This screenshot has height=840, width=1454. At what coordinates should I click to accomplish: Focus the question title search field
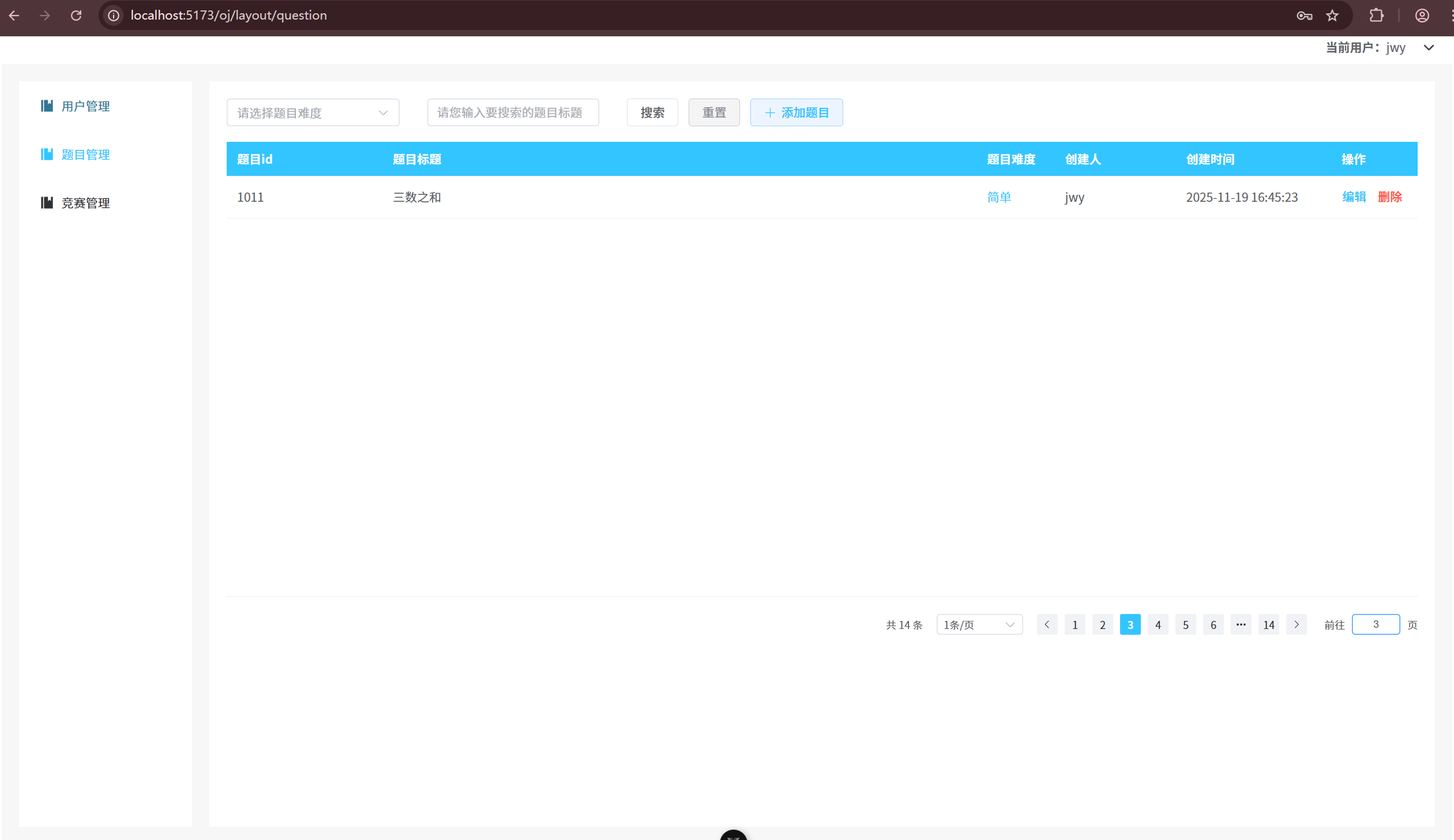(512, 112)
